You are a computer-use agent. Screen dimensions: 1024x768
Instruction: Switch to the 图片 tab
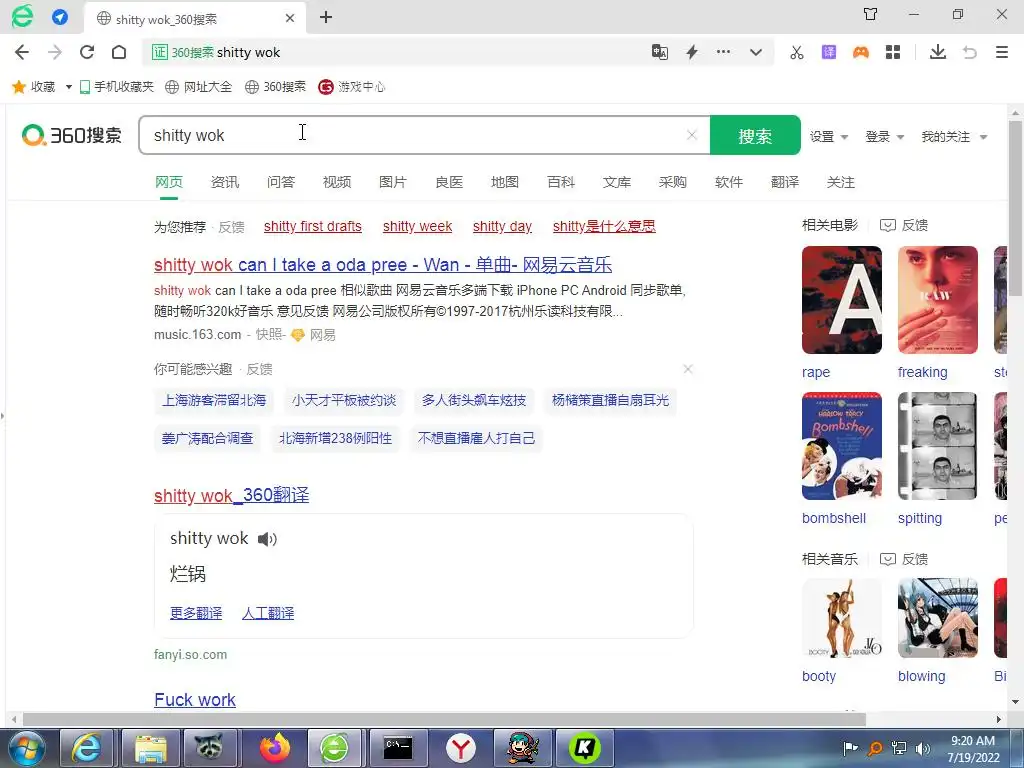[392, 182]
